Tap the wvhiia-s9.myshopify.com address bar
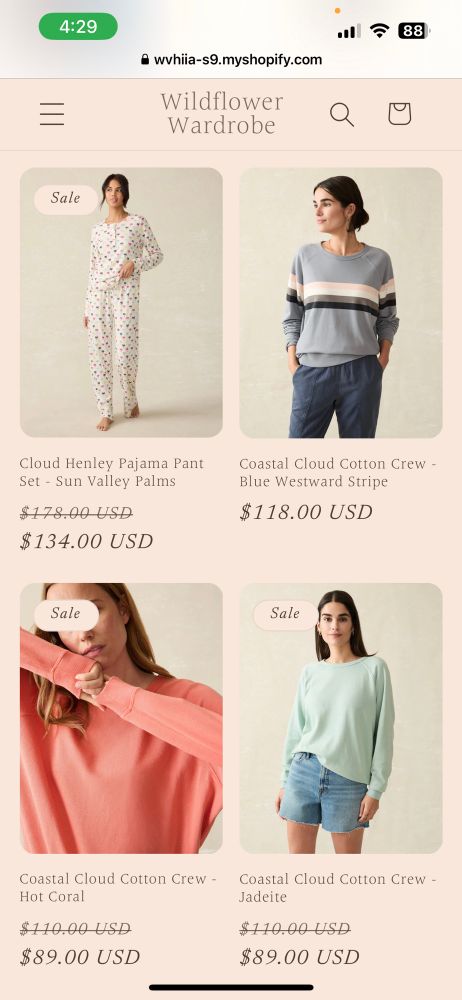The image size is (462, 1000). (231, 60)
